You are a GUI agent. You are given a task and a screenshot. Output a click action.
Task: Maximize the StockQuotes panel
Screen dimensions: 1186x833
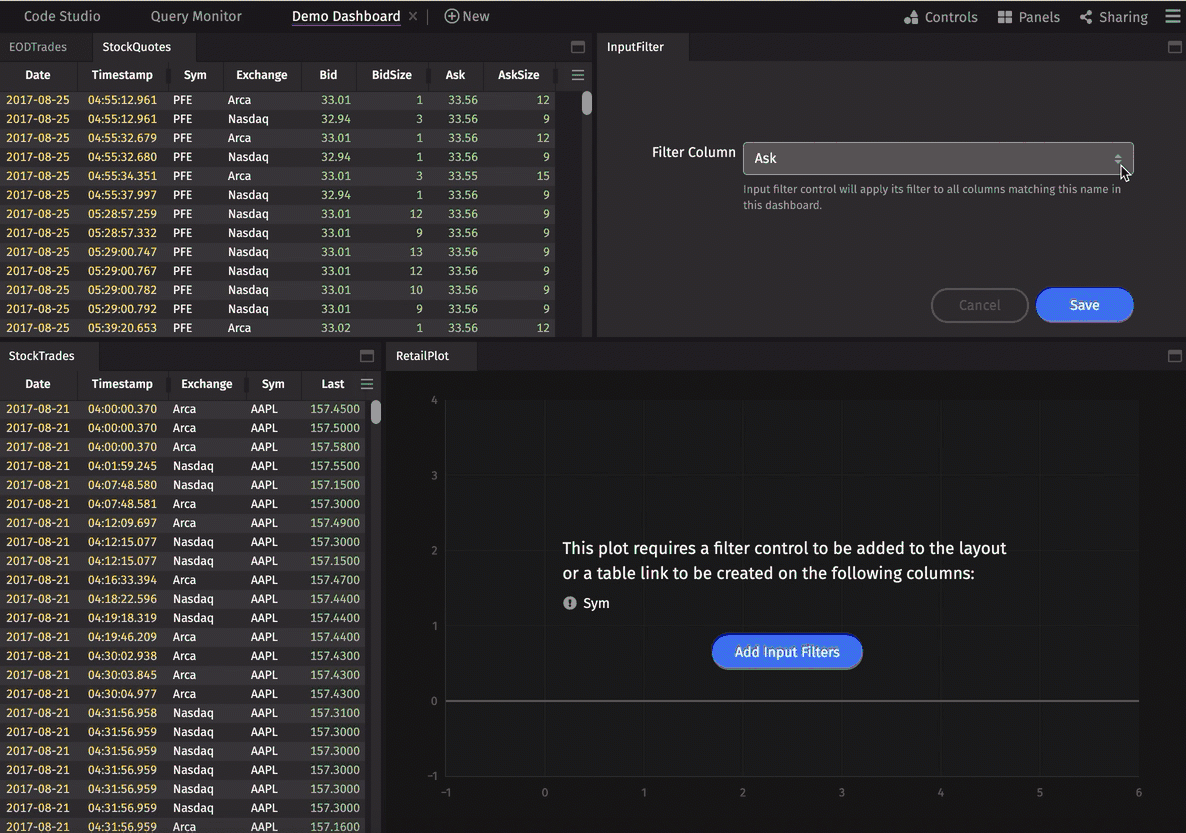point(577,47)
